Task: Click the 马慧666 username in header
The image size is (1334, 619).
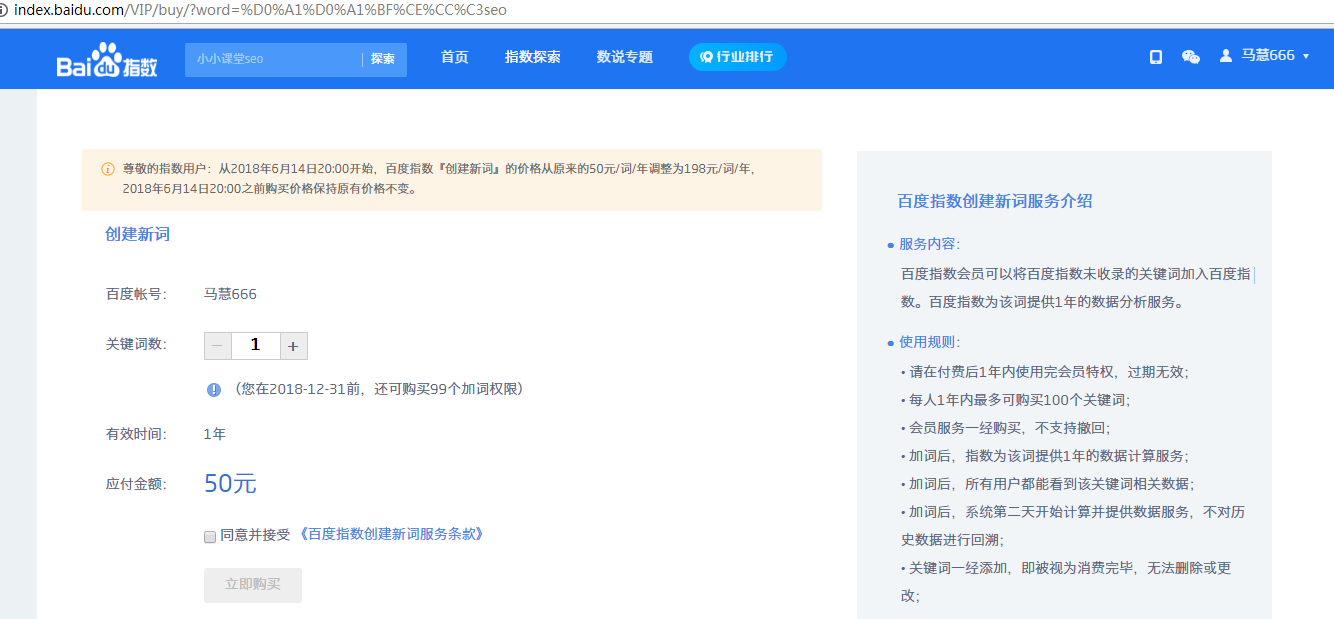Action: [x=1268, y=56]
